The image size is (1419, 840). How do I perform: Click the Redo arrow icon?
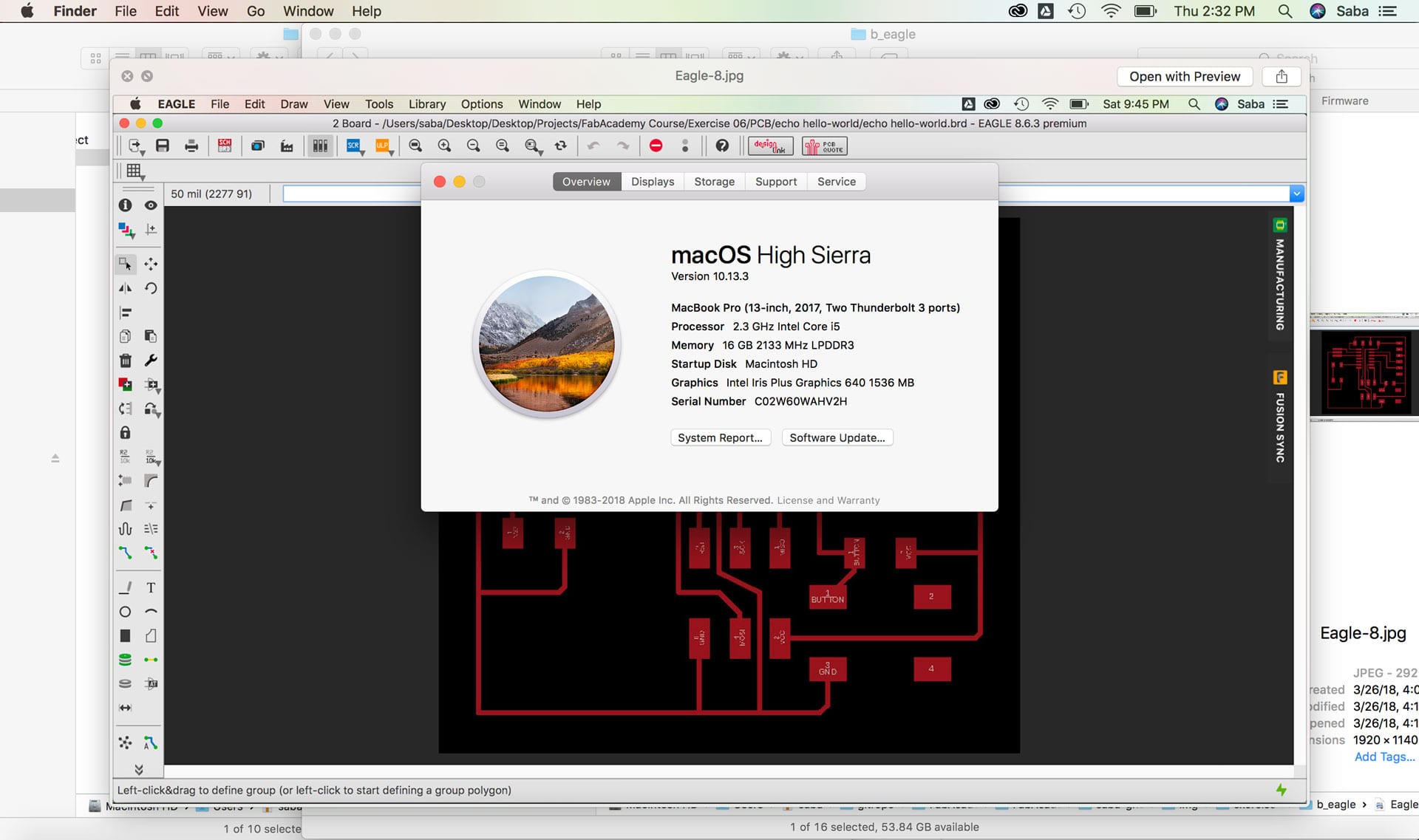623,146
